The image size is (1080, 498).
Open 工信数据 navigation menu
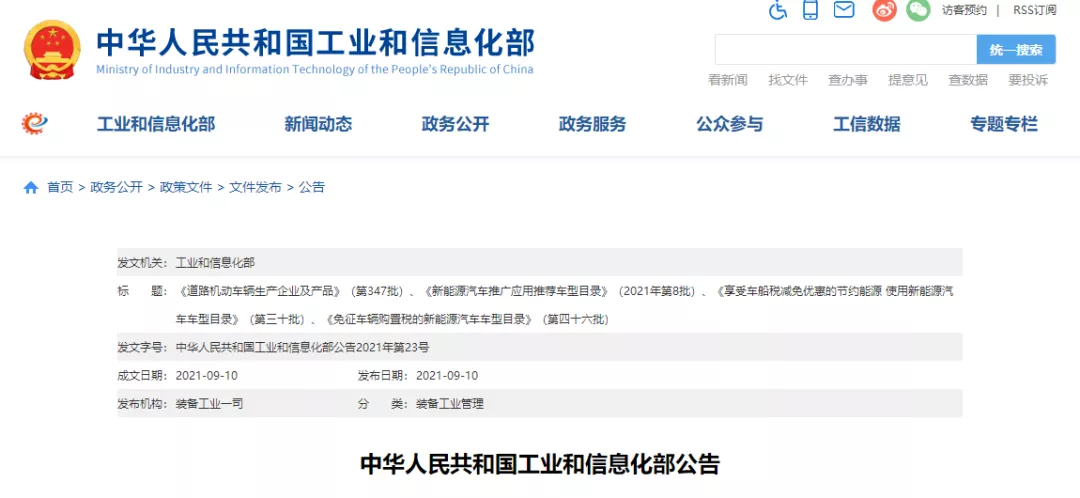[866, 124]
